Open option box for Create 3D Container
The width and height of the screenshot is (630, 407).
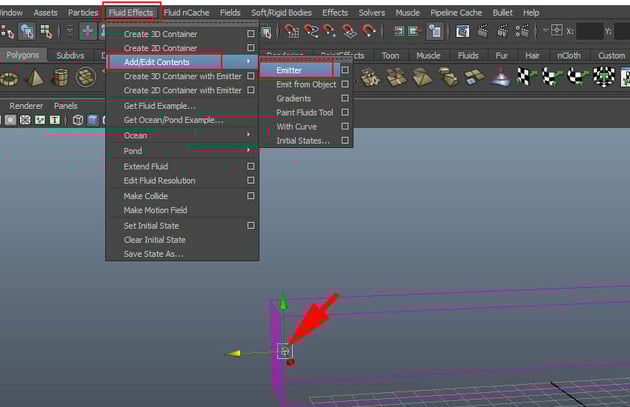click(251, 34)
